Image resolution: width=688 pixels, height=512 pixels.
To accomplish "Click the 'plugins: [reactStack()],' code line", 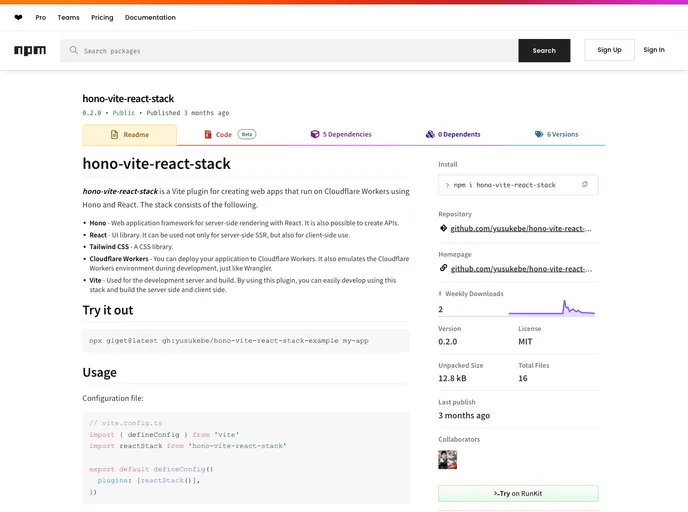I will 149,480.
